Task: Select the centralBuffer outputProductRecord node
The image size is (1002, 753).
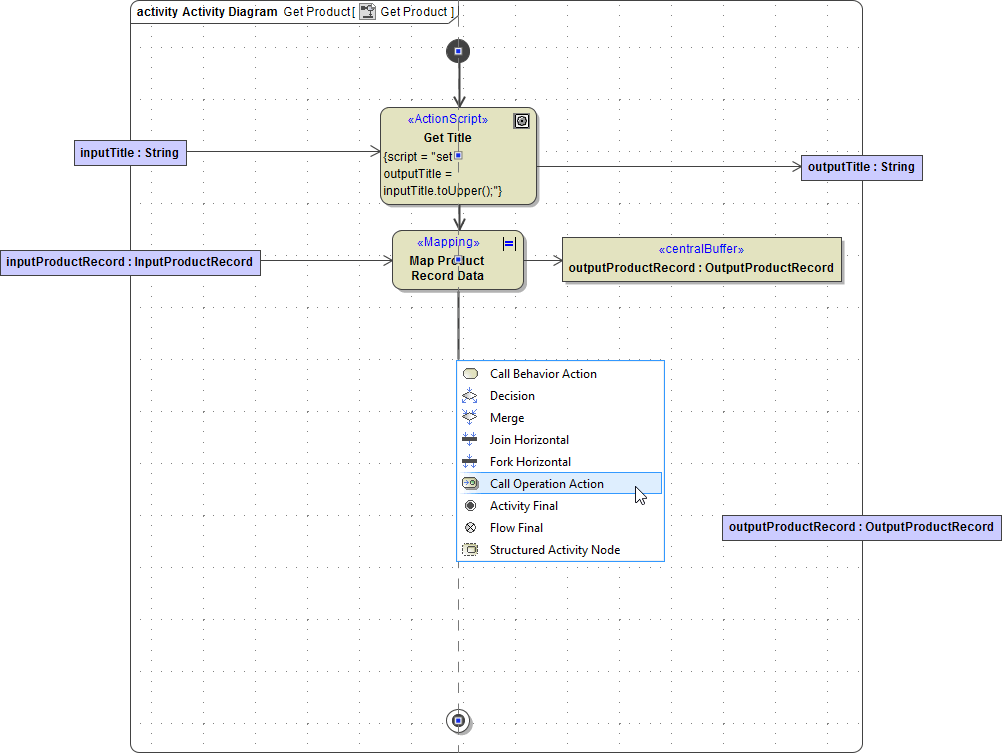Action: [x=701, y=260]
